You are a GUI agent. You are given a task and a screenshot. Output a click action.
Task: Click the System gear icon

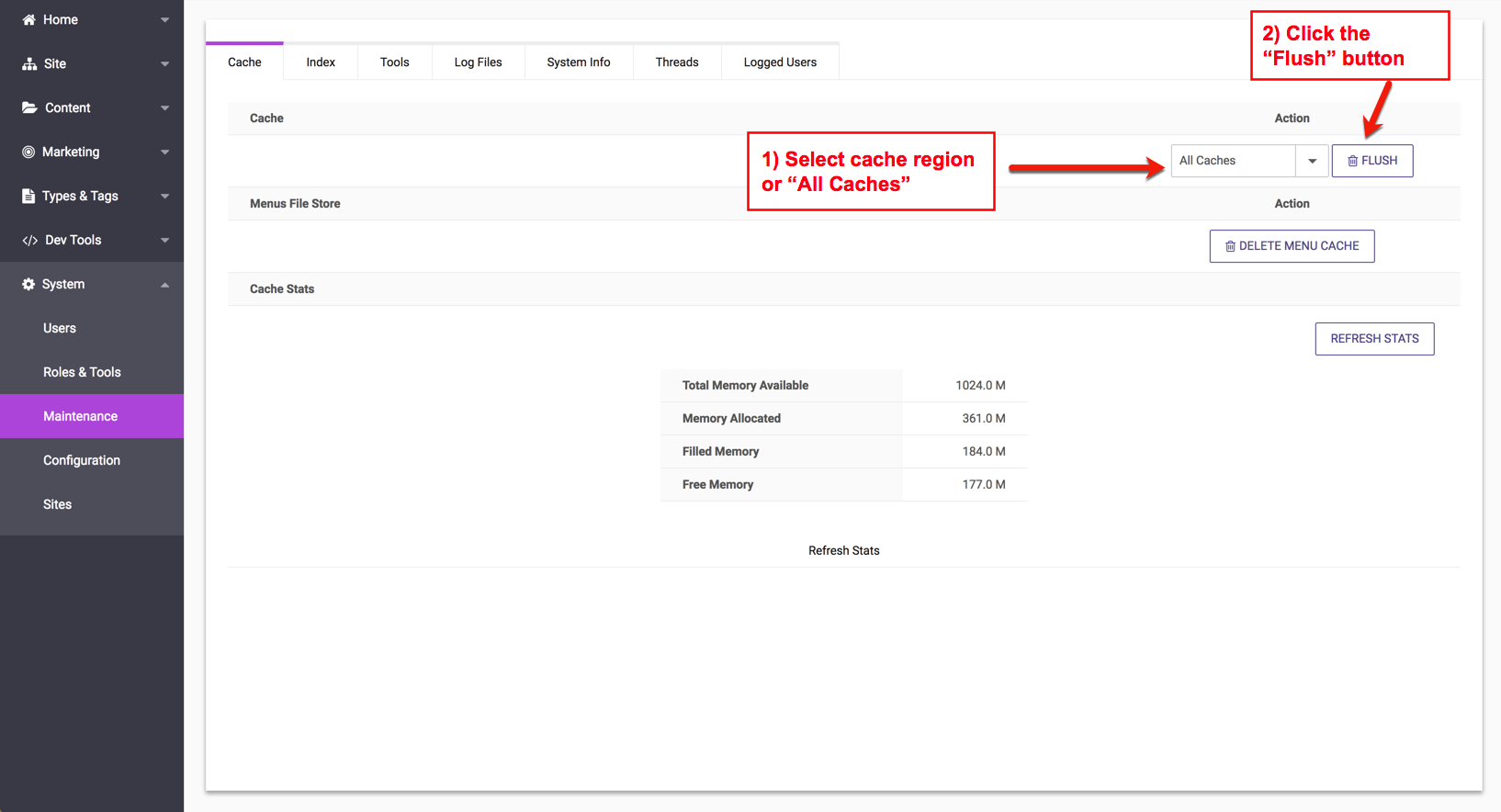pyautogui.click(x=28, y=284)
